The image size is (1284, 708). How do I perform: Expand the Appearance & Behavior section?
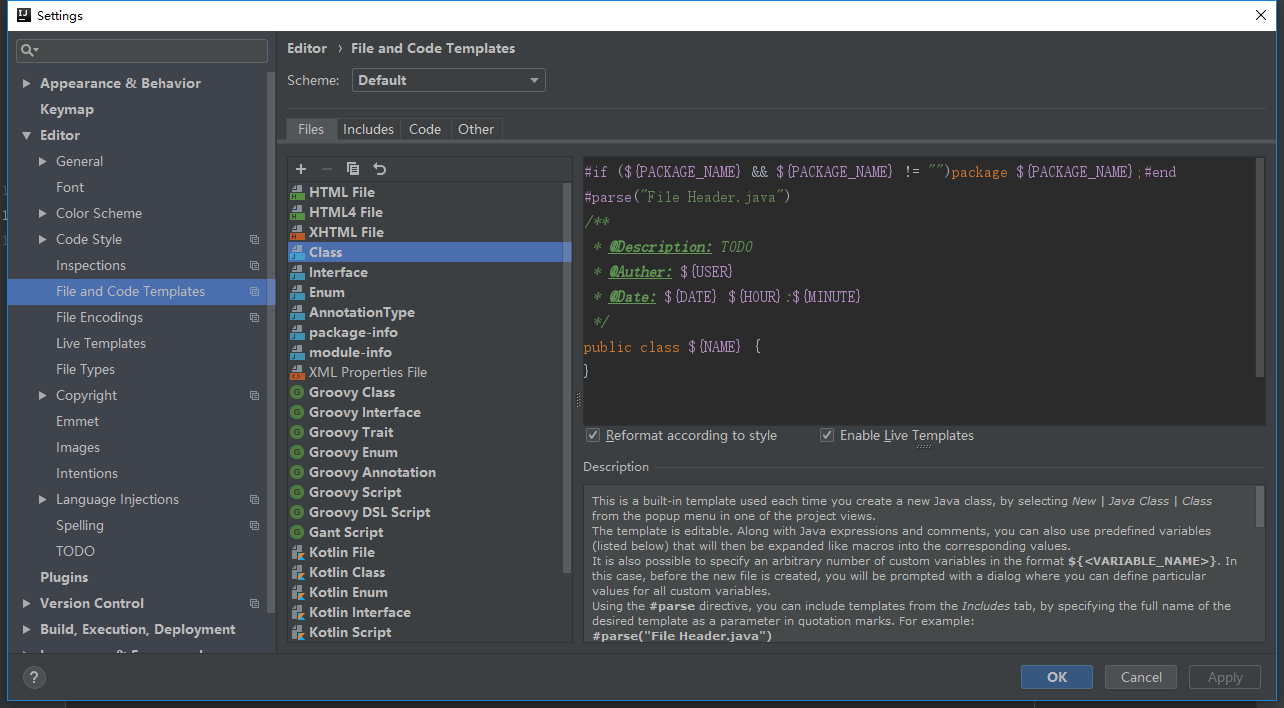[x=26, y=83]
